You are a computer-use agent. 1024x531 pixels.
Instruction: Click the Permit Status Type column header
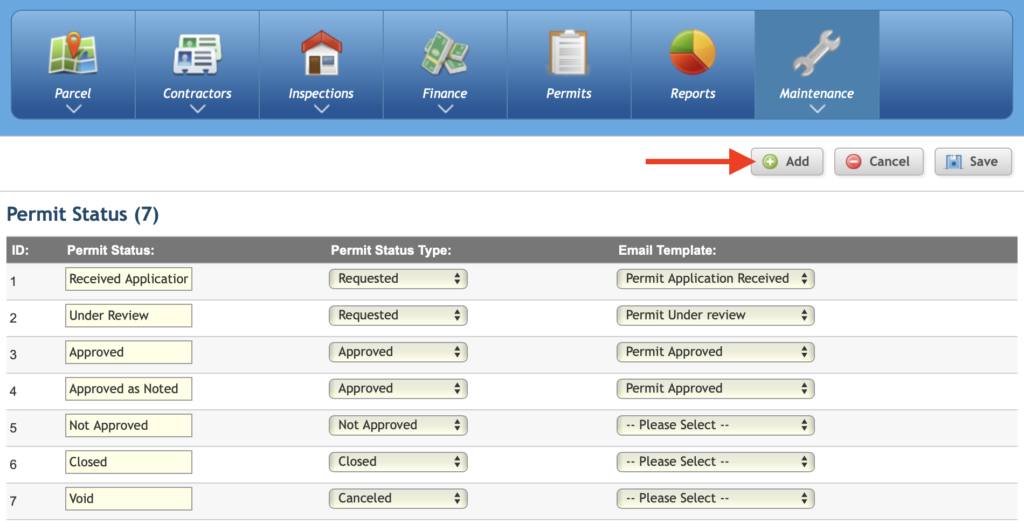[391, 250]
